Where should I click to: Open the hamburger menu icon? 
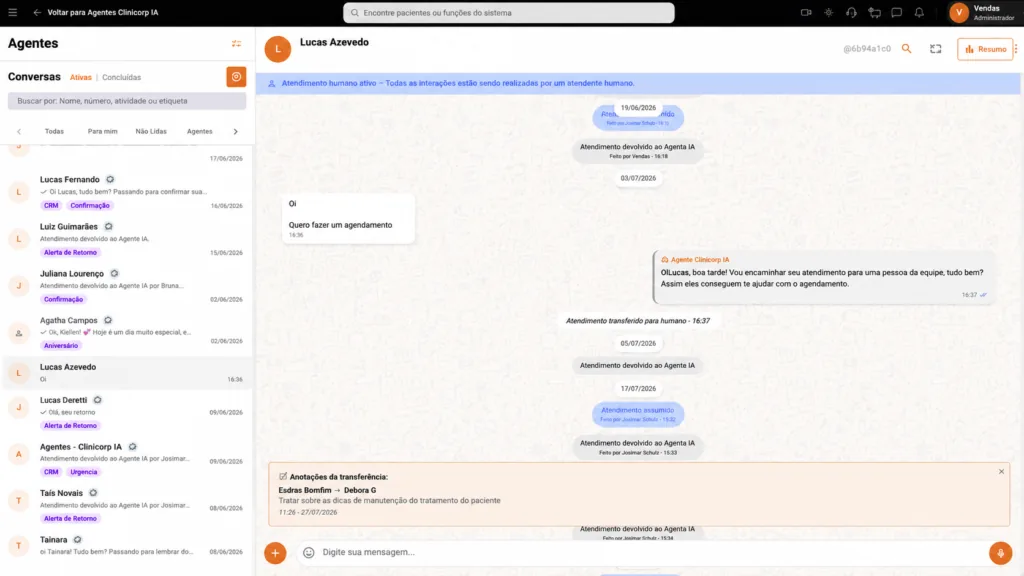tap(12, 12)
